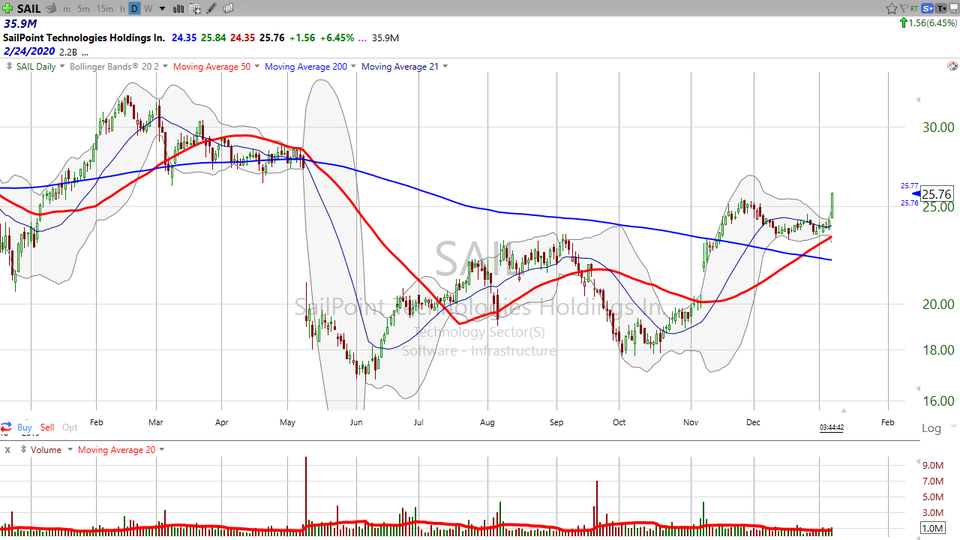Open the timeframe dropdown arrow
This screenshot has width=960, height=540.
click(x=162, y=9)
